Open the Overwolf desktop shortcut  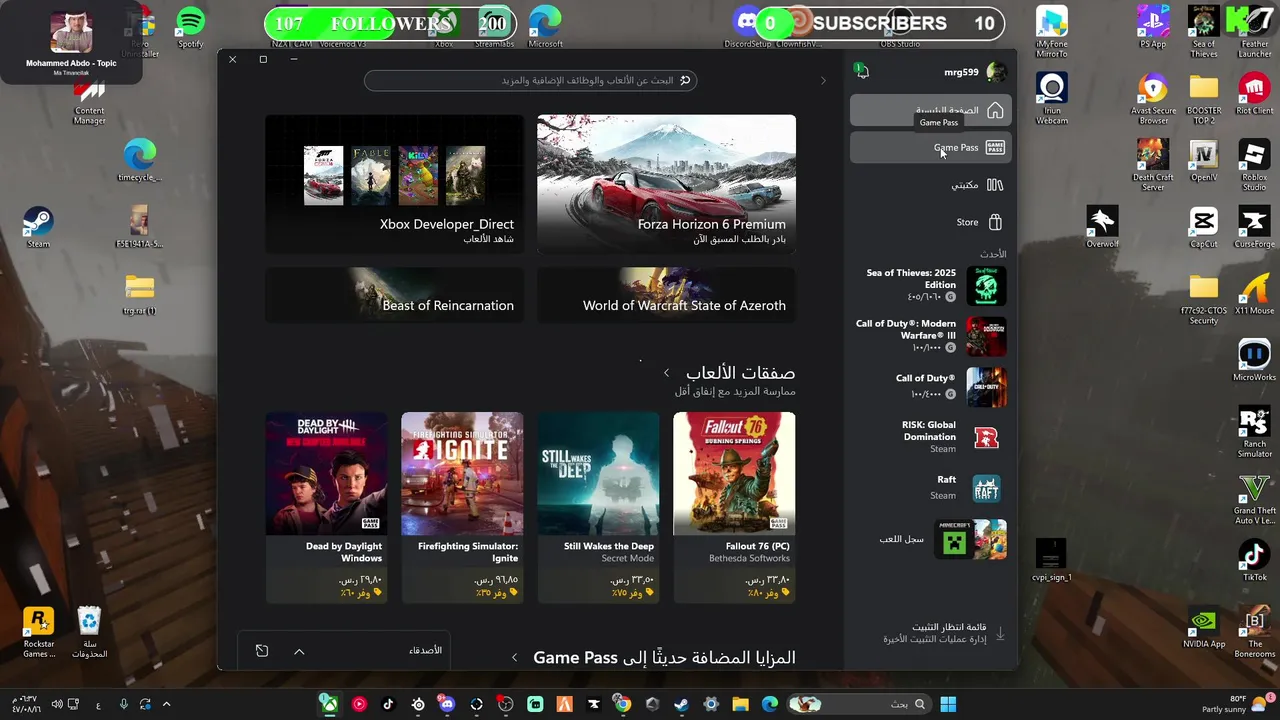tap(1102, 227)
